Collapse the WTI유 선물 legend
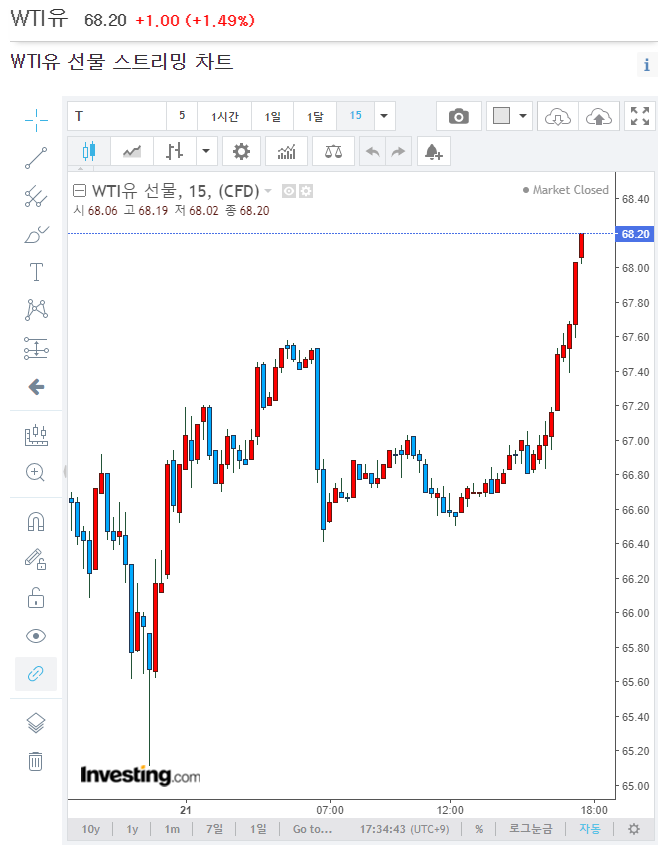 pos(79,191)
